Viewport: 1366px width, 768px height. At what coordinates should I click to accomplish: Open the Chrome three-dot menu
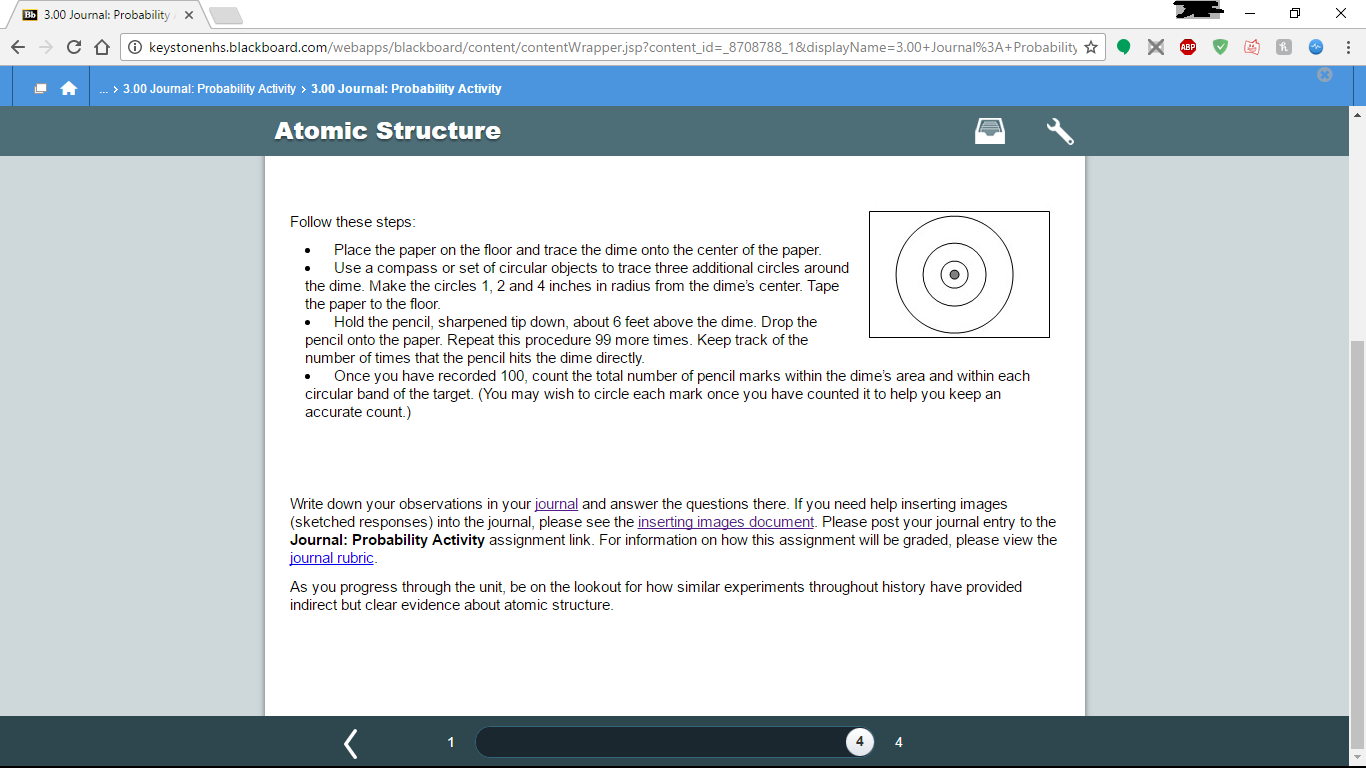coord(1347,47)
